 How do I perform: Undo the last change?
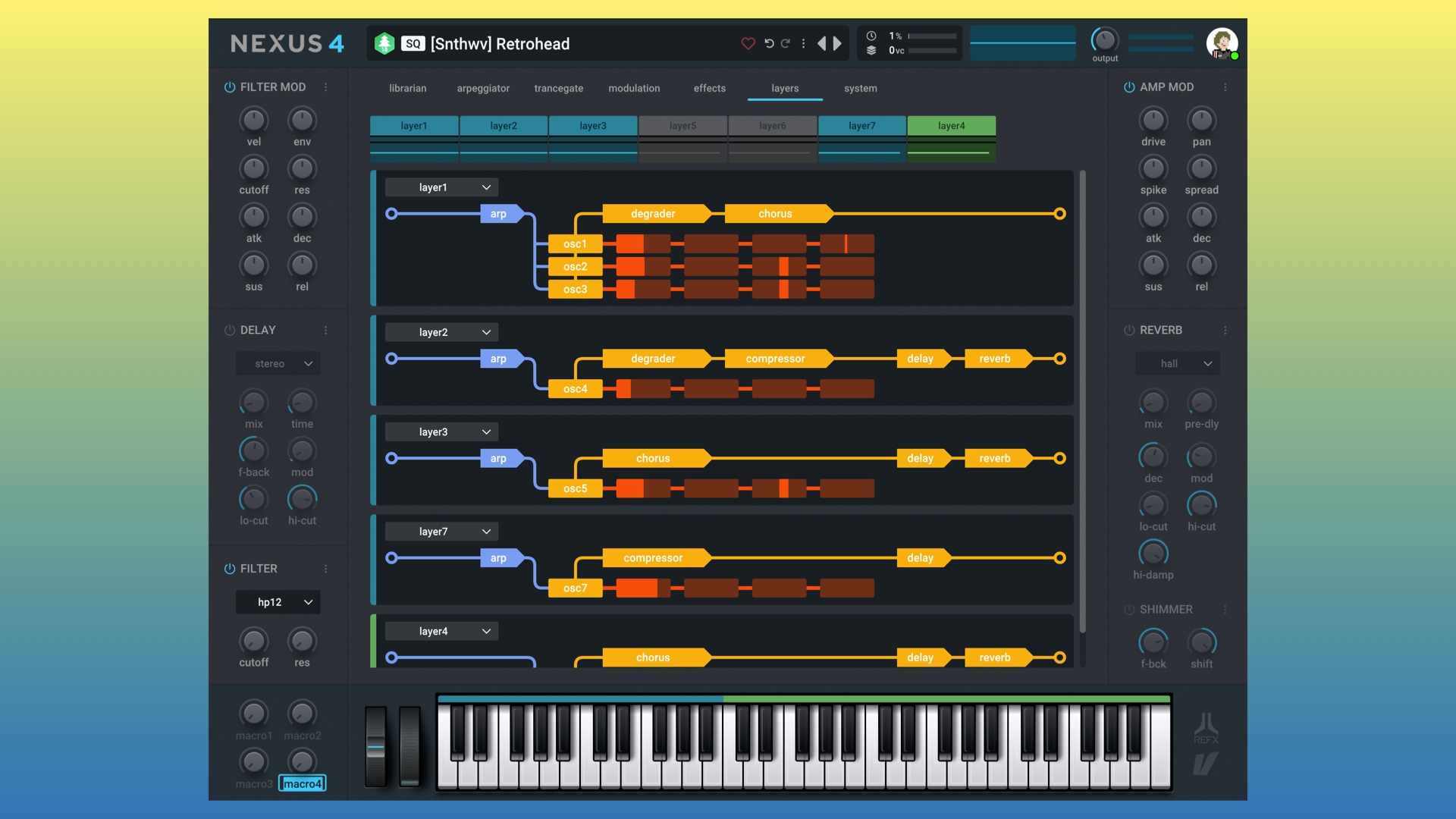click(x=769, y=44)
